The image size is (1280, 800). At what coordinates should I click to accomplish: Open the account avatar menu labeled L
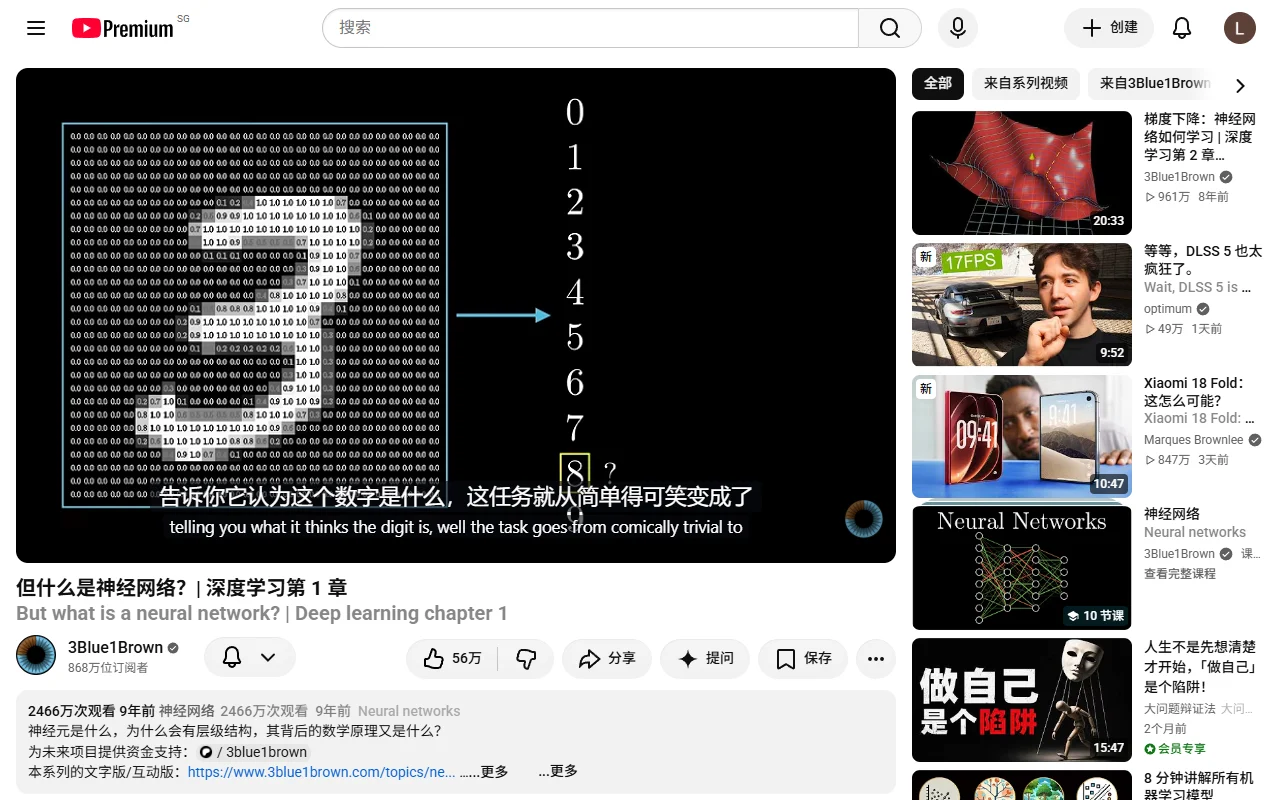click(1240, 28)
